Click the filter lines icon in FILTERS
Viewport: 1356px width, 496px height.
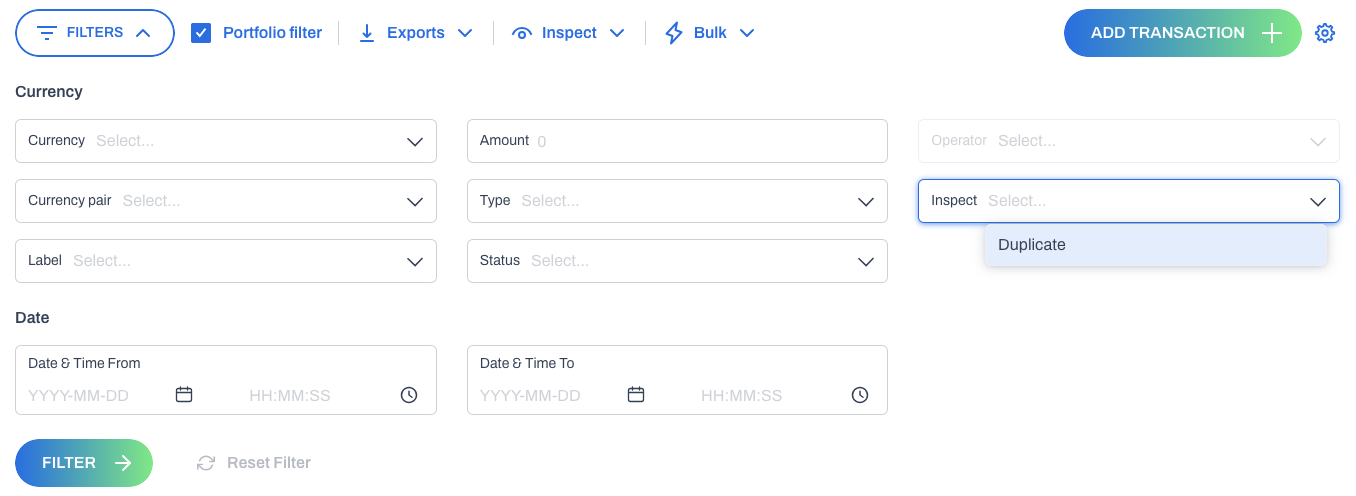point(47,33)
